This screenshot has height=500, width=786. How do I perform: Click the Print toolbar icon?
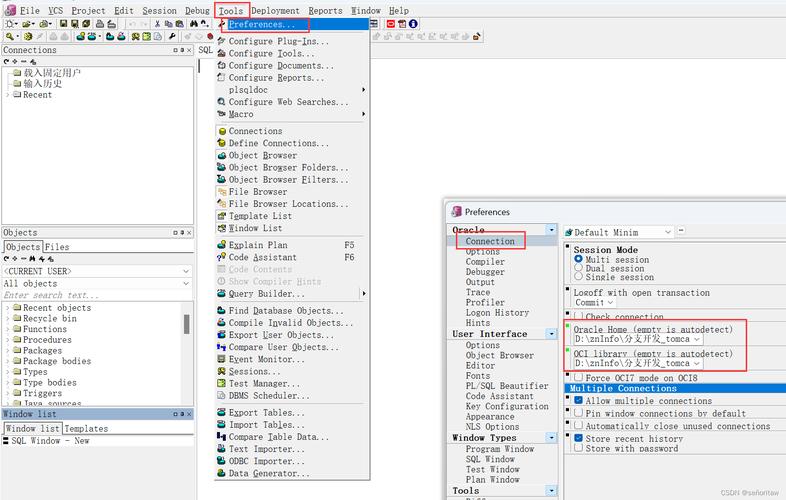coord(99,24)
